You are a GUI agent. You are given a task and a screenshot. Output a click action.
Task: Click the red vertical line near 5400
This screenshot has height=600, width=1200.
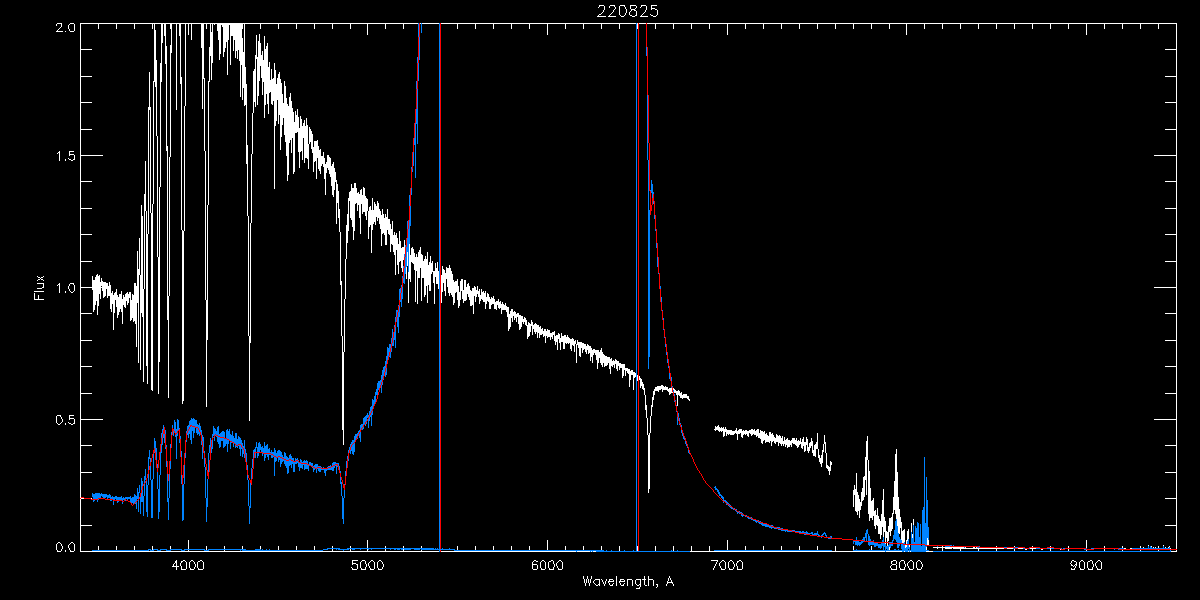pos(440,300)
